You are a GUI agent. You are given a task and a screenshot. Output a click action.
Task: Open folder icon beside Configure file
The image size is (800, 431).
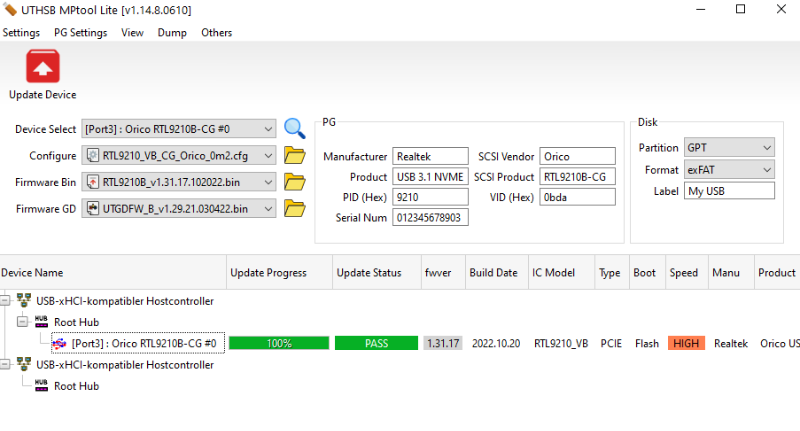click(294, 155)
